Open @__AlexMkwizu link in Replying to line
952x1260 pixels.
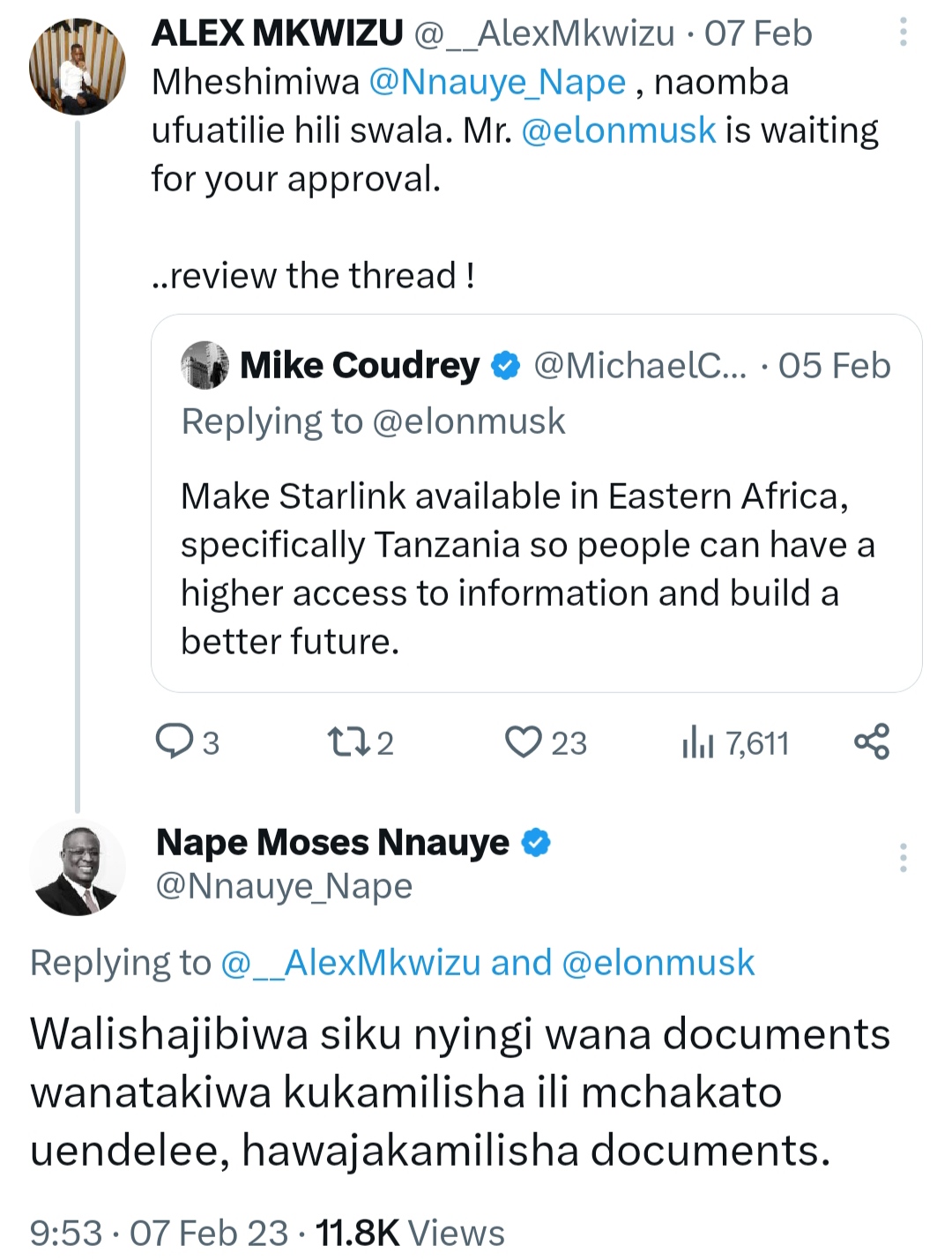coord(350,963)
